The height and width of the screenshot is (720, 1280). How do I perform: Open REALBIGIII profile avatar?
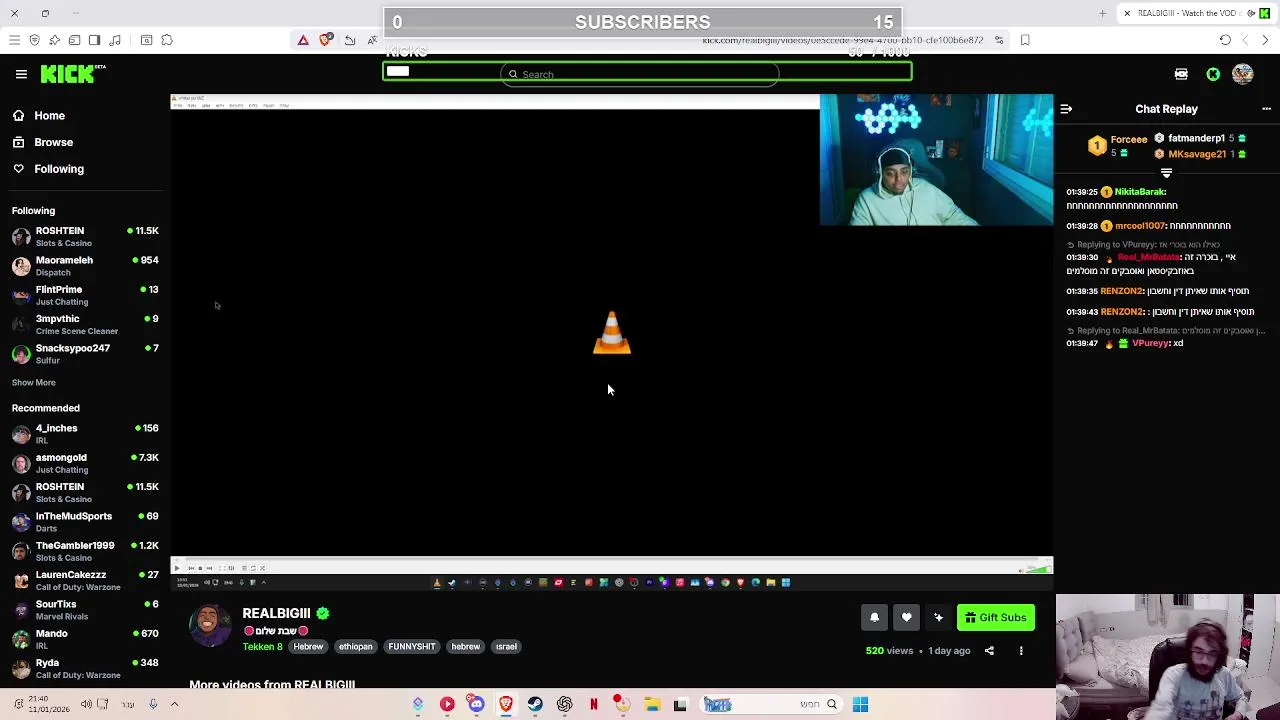click(x=209, y=627)
